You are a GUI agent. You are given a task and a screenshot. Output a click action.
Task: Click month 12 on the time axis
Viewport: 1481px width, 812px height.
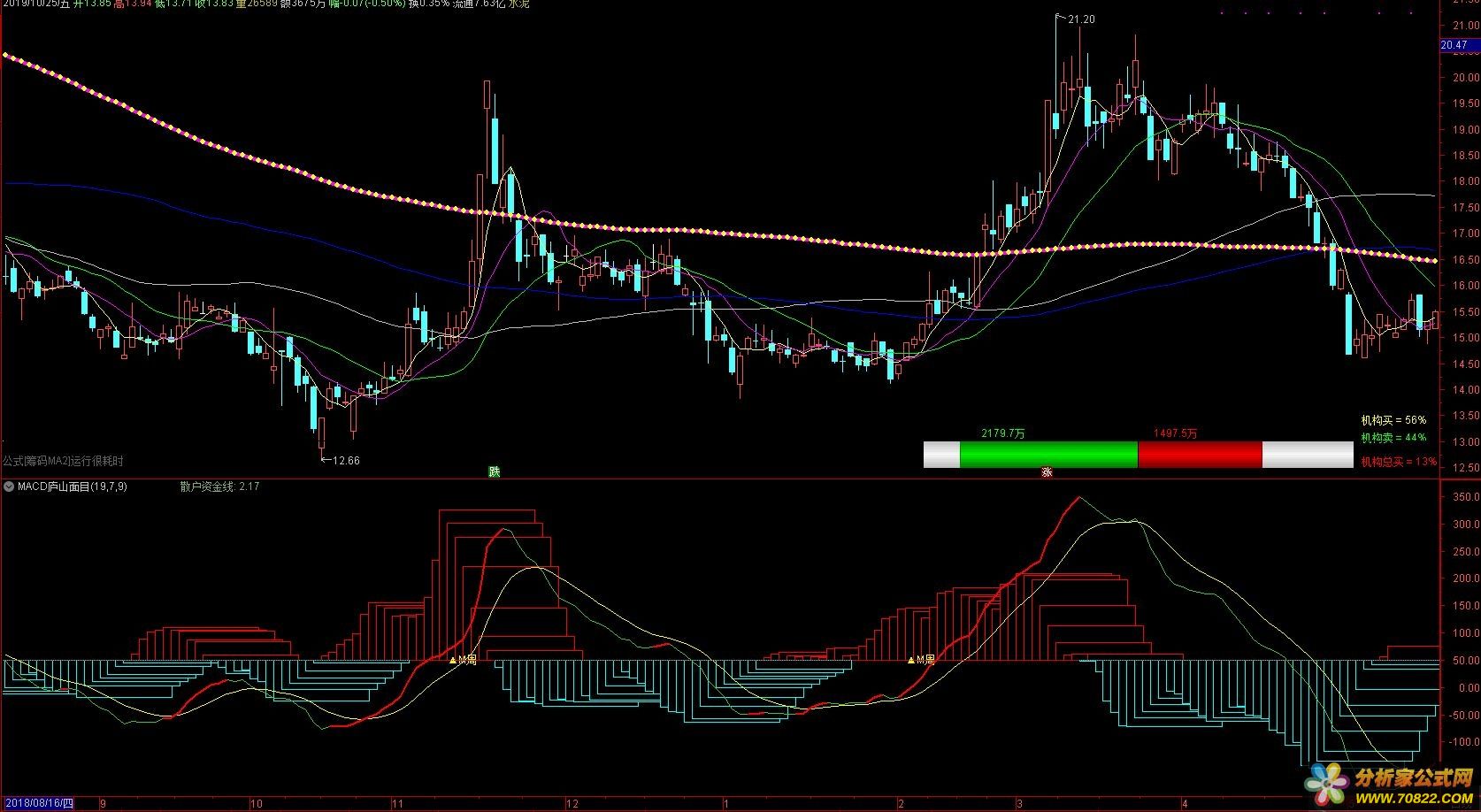tap(572, 804)
